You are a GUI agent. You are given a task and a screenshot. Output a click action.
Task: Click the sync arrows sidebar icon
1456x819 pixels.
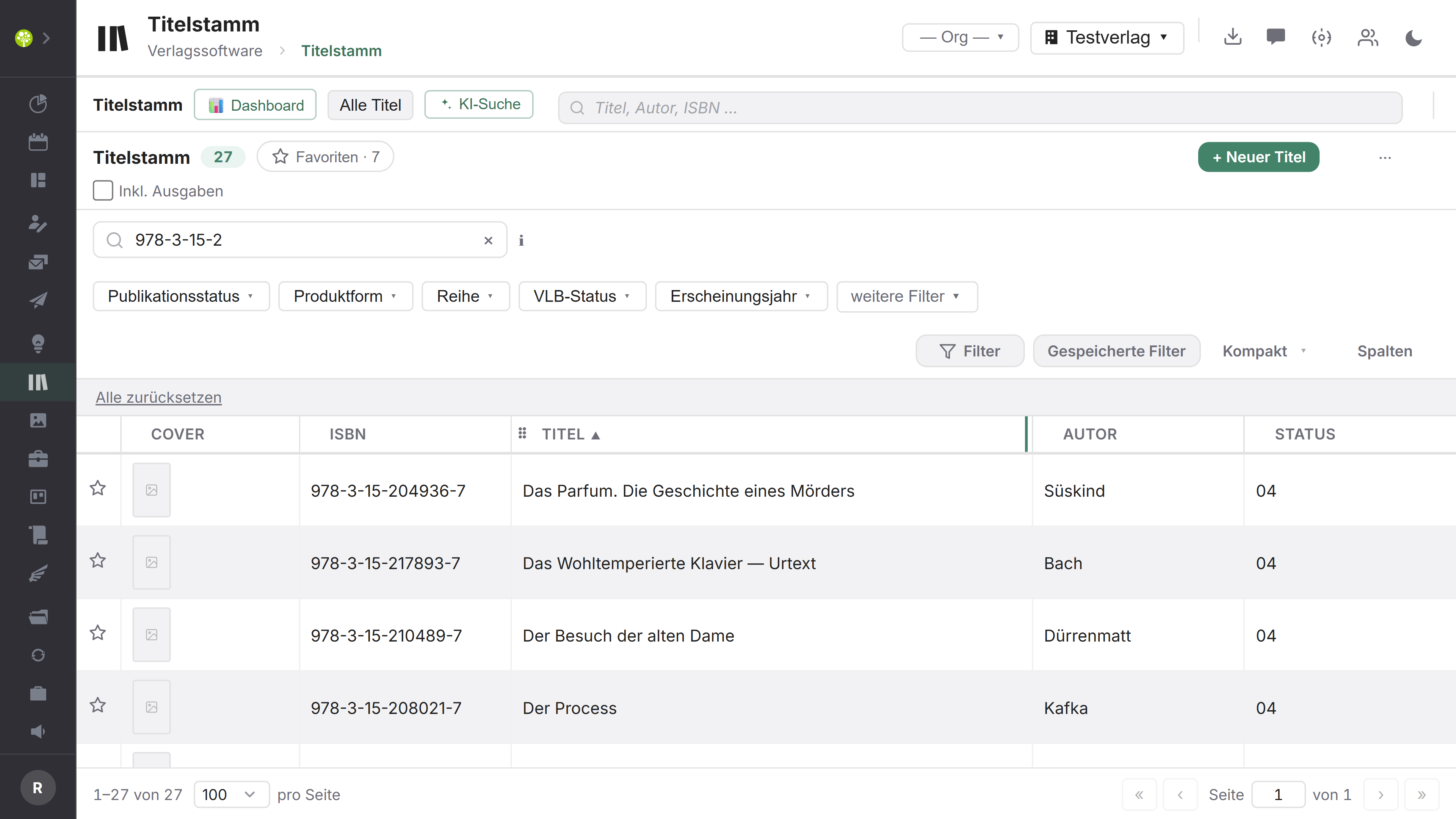coord(38,655)
